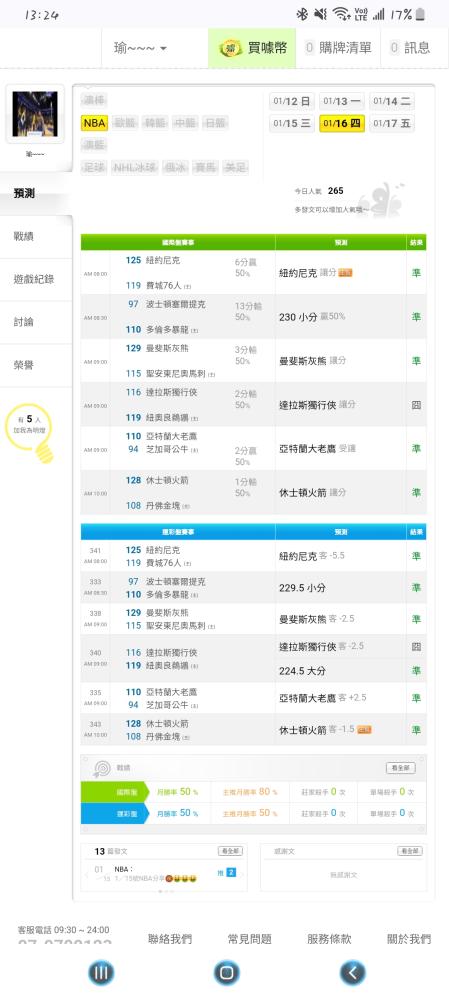This screenshot has height=1000, width=449.
Task: Expand 看全部 for the 13 篇發文 list
Action: coord(230,851)
